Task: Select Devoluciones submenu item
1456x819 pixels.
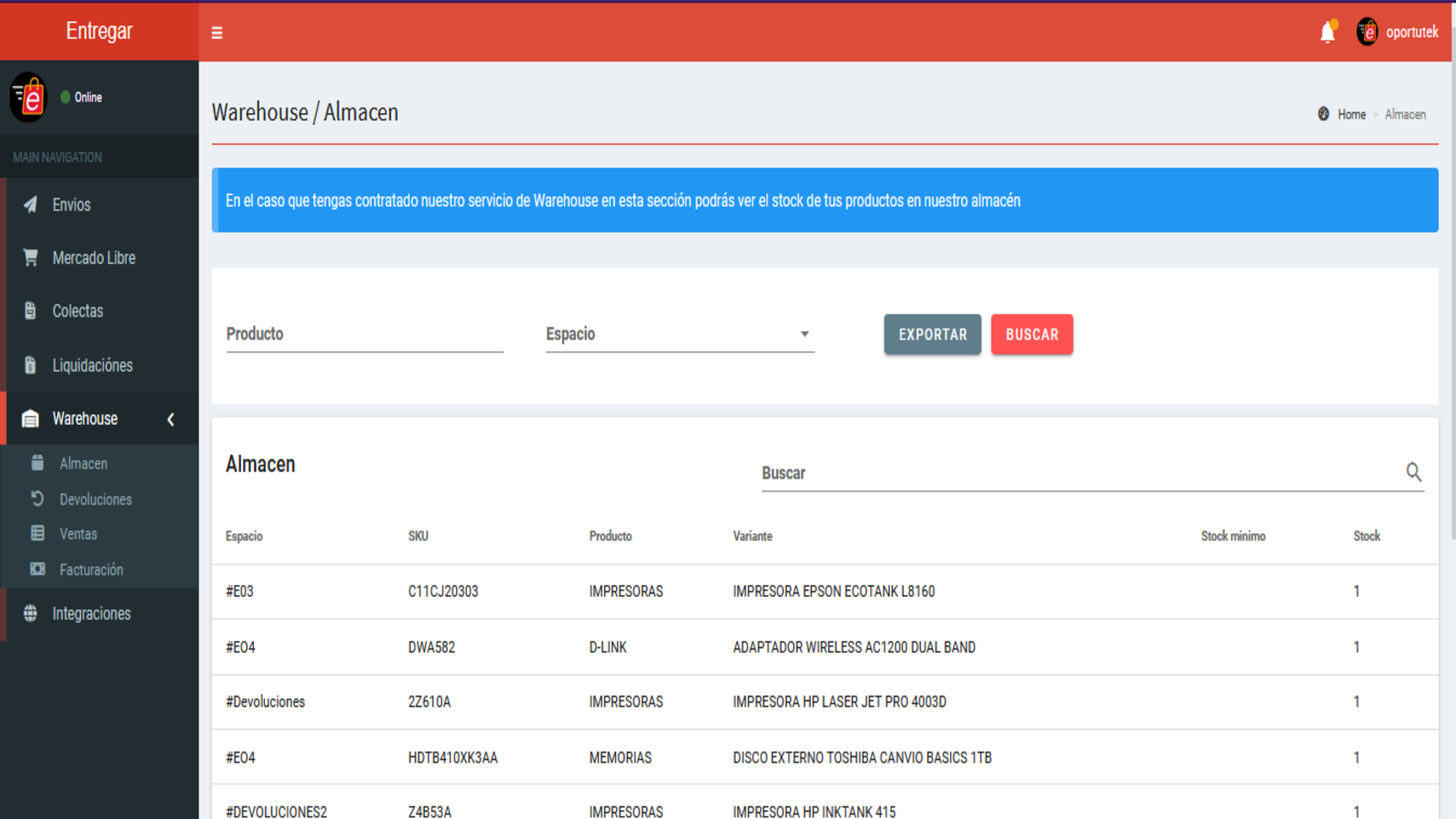Action: point(96,500)
